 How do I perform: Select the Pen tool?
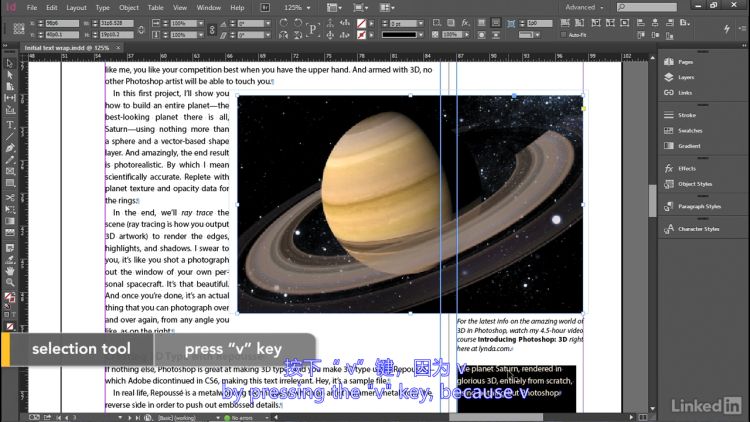pyautogui.click(x=10, y=148)
